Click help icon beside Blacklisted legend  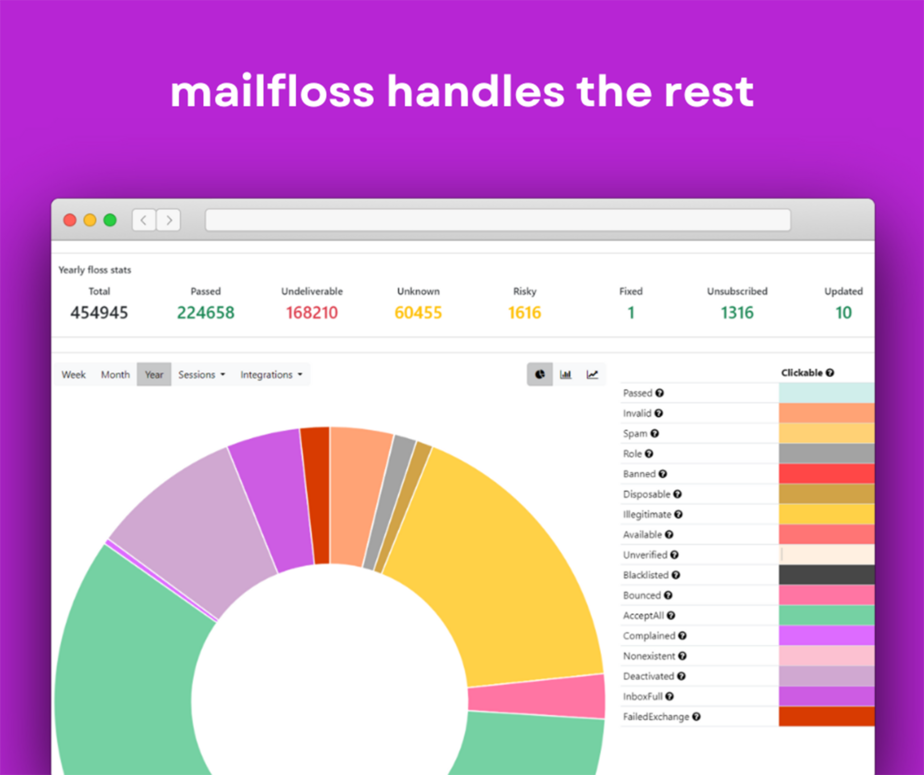click(675, 575)
